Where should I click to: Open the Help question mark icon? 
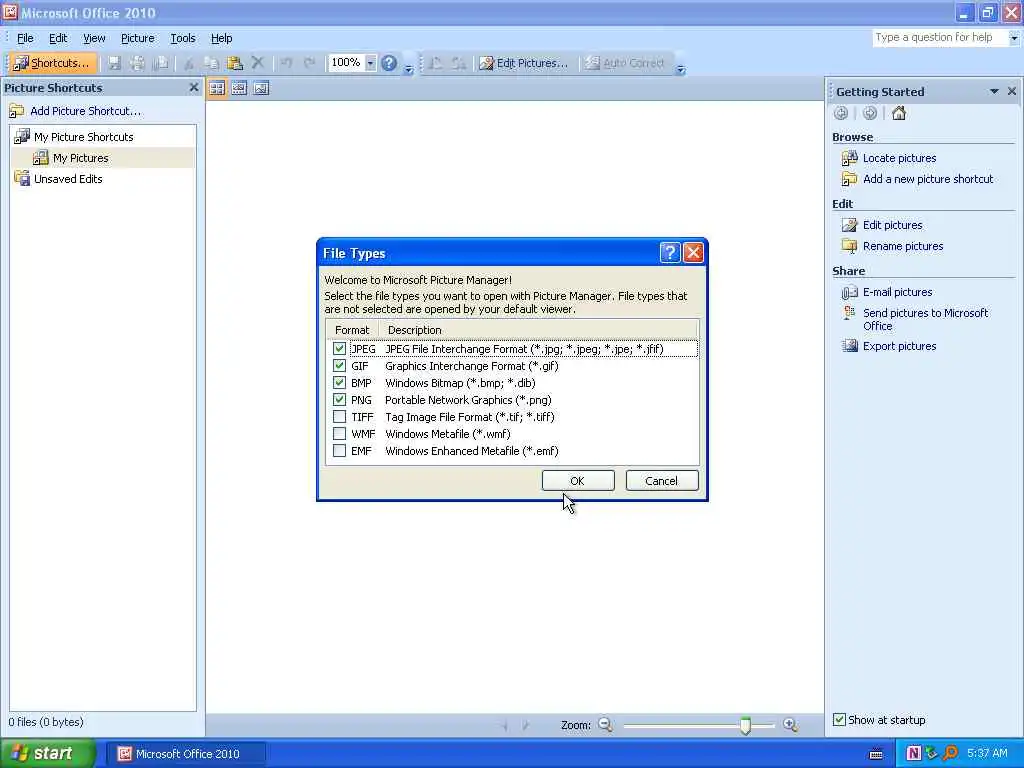pos(389,63)
